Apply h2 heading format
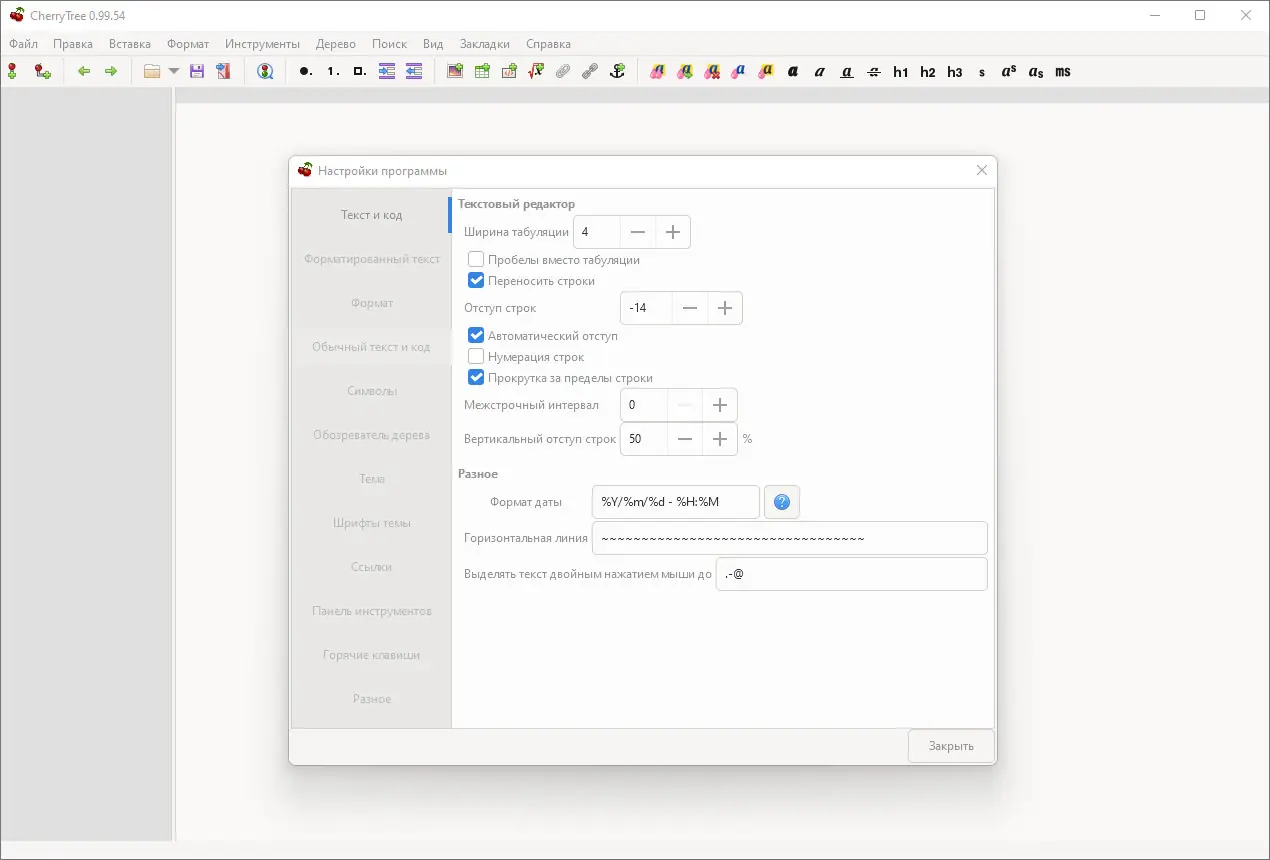 point(928,71)
